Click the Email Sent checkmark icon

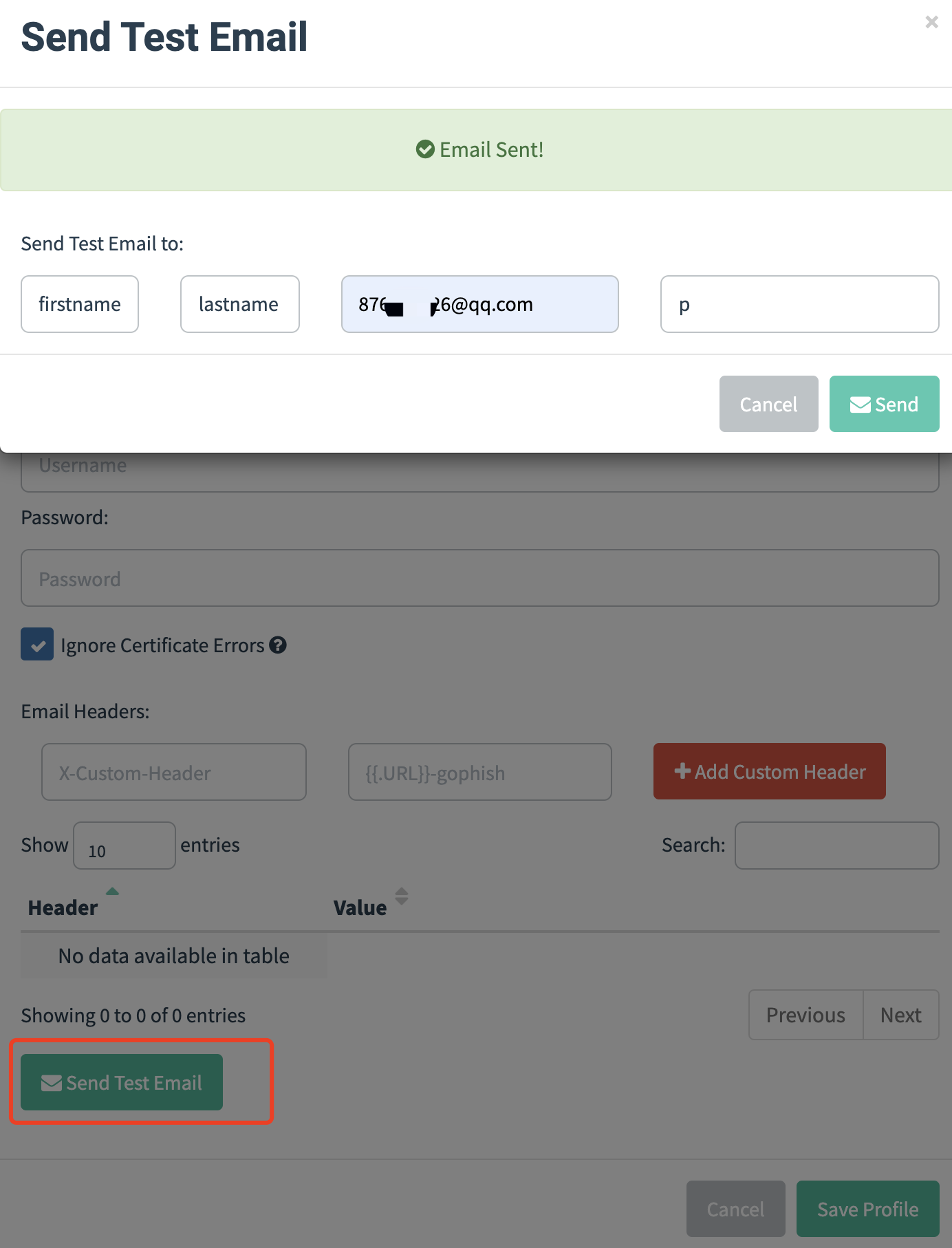tap(425, 149)
